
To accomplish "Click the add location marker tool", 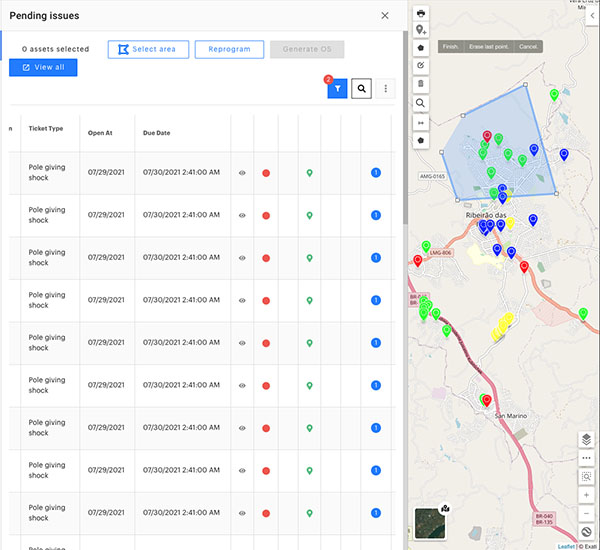I will 421,30.
